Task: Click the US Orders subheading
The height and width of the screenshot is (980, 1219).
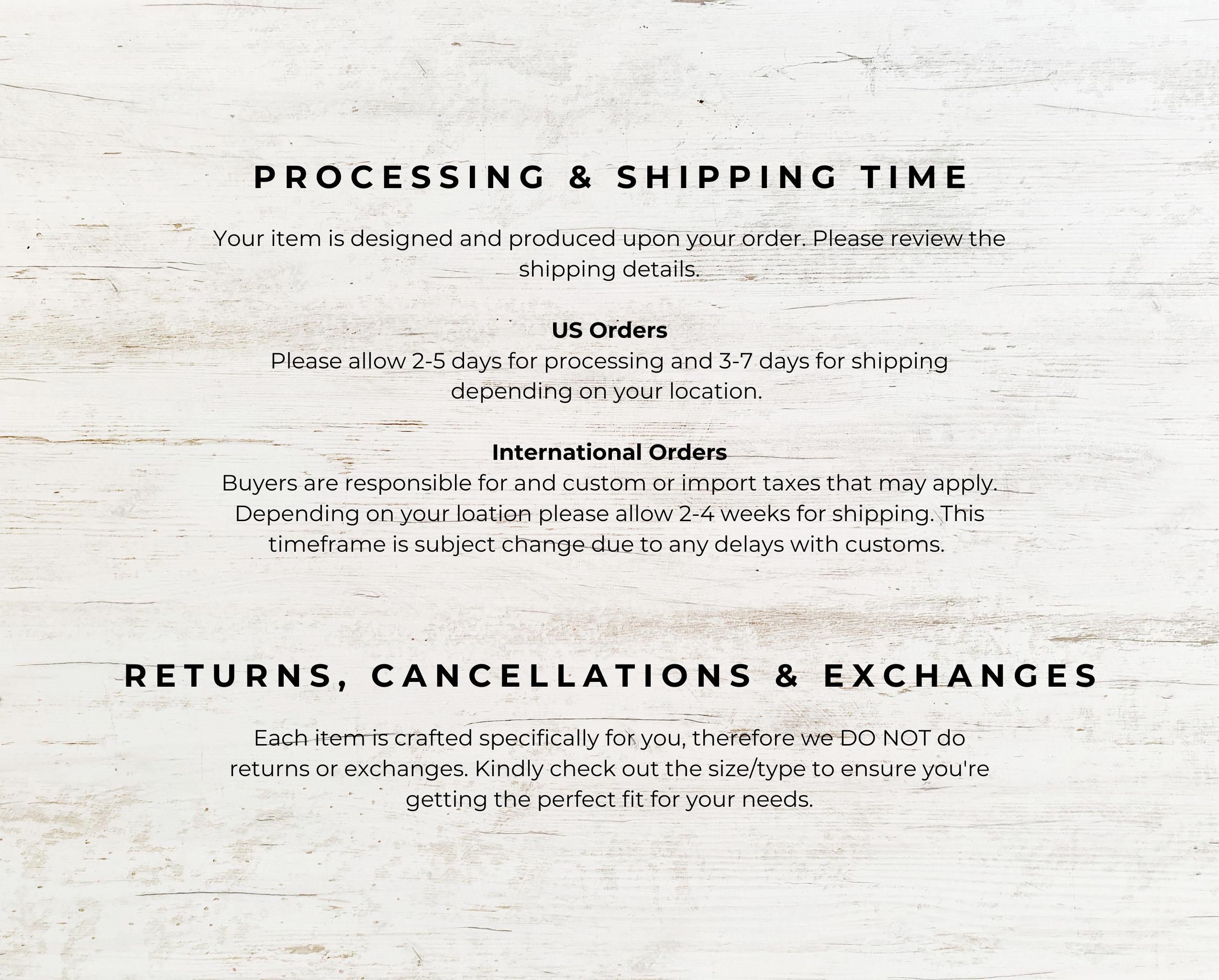Action: (609, 330)
